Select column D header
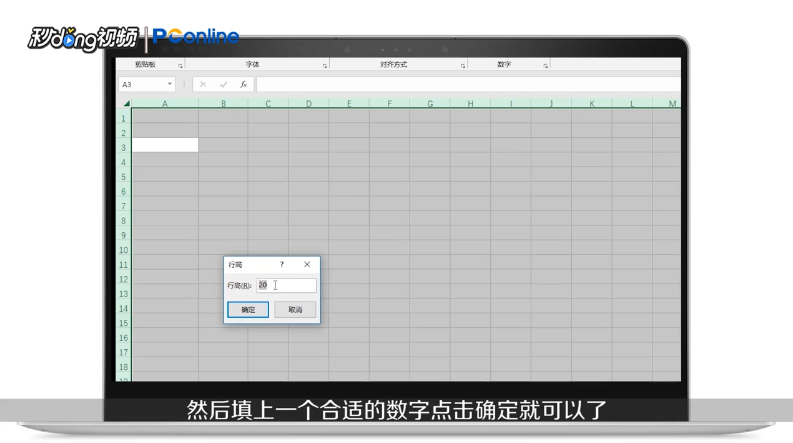This screenshot has width=793, height=443. (x=309, y=104)
